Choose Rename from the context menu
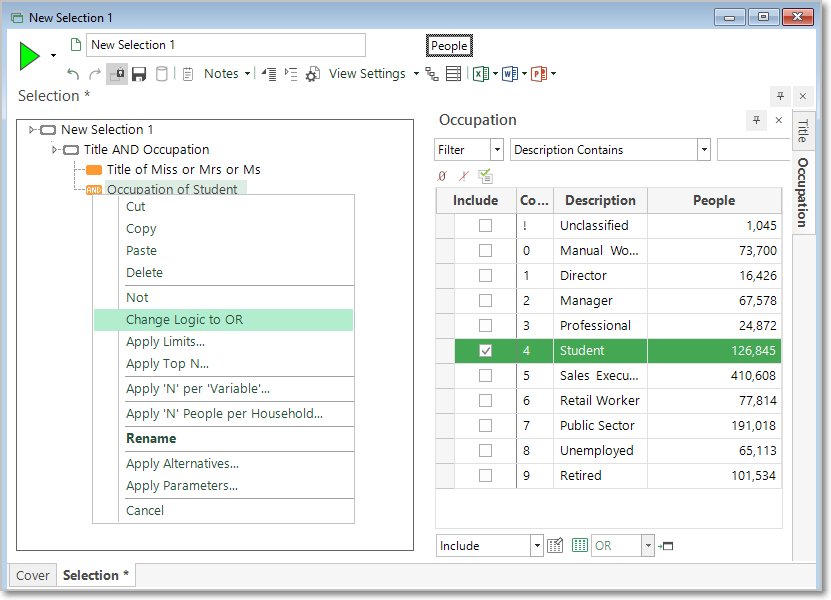831x600 pixels. point(223,438)
